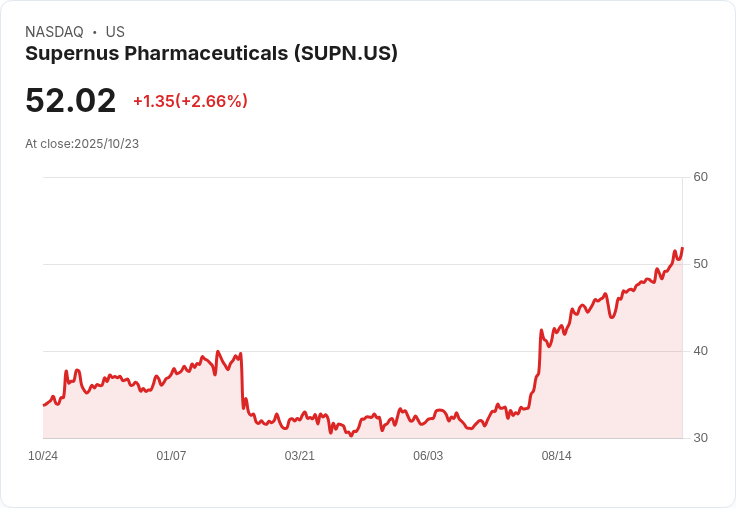Click the 52.02 current price
Screen dimensions: 736x508
(x=70, y=101)
